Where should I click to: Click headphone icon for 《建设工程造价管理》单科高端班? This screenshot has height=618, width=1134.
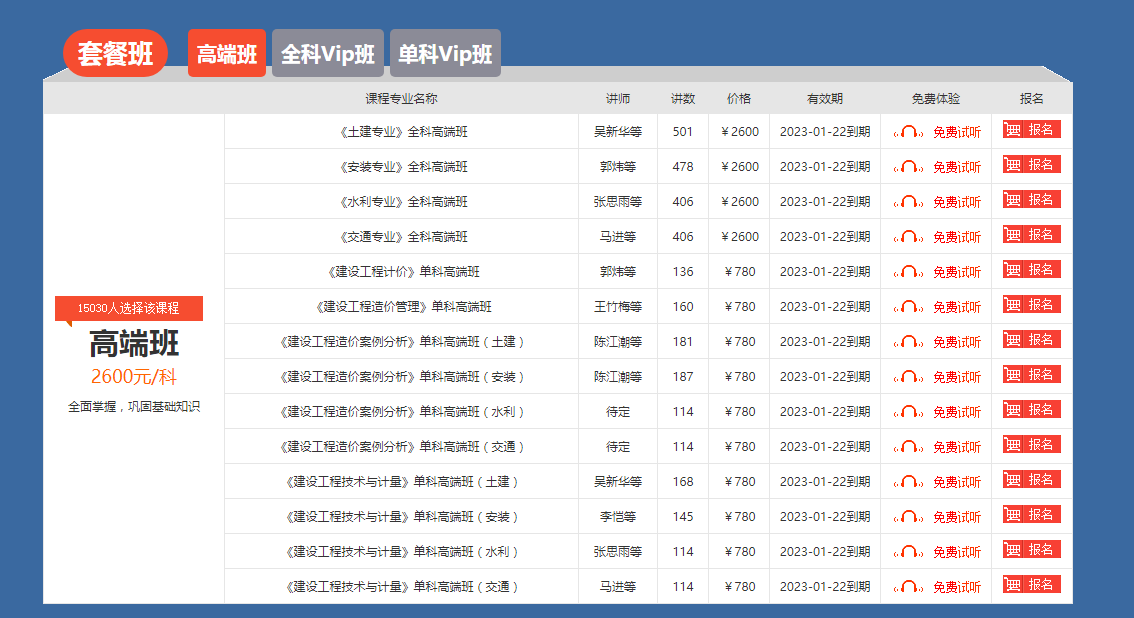908,307
